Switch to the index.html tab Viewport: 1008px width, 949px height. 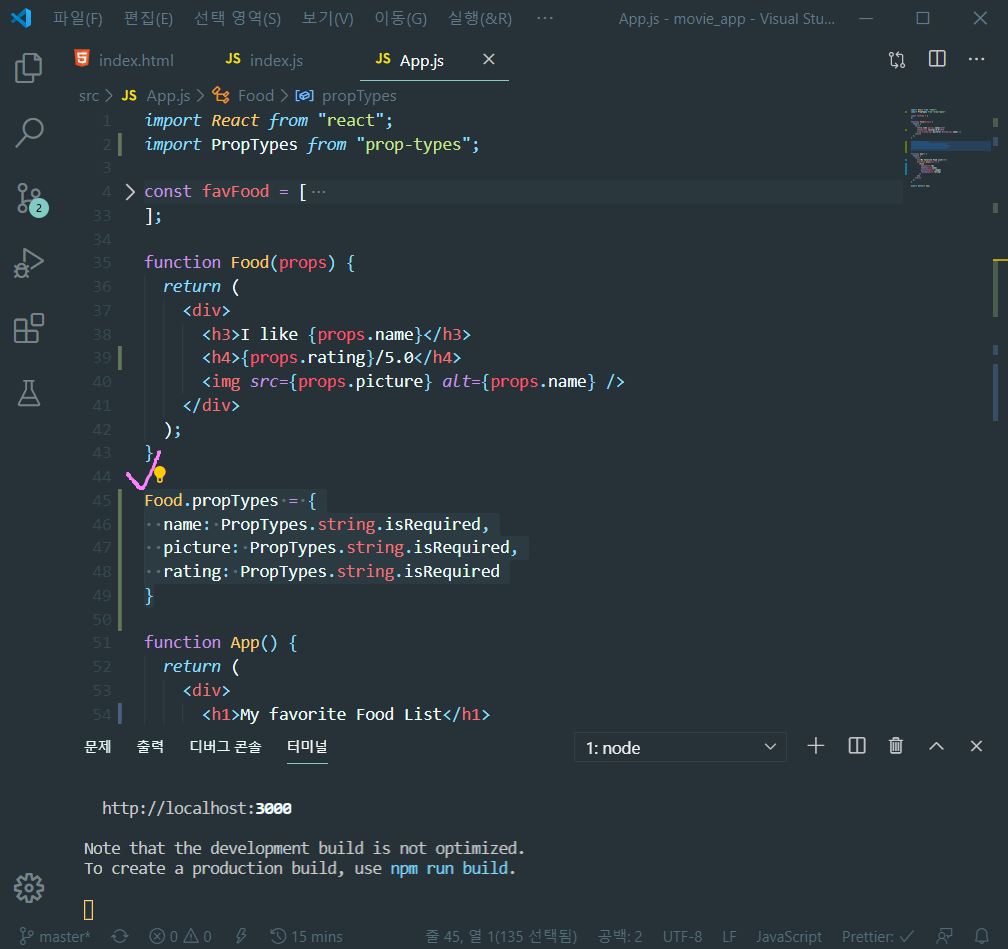pos(125,60)
